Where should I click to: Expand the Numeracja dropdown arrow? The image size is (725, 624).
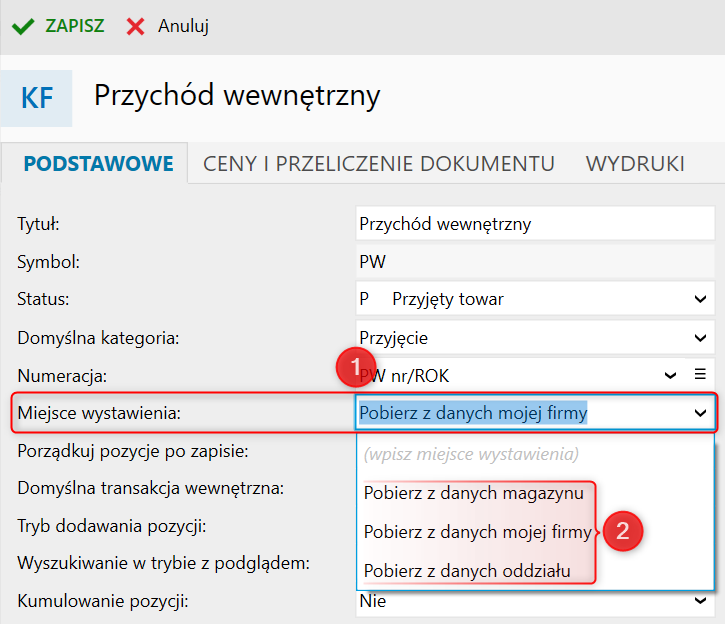tap(670, 375)
